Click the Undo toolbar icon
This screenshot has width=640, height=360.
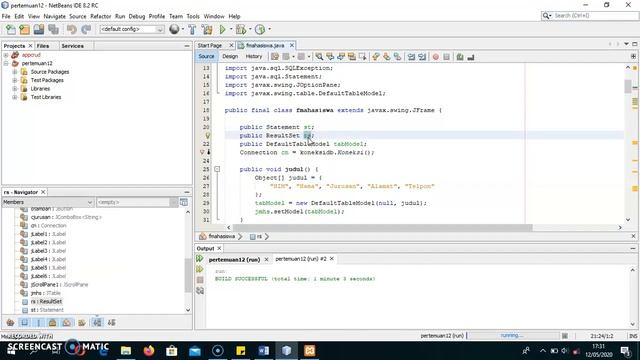[x=72, y=29]
